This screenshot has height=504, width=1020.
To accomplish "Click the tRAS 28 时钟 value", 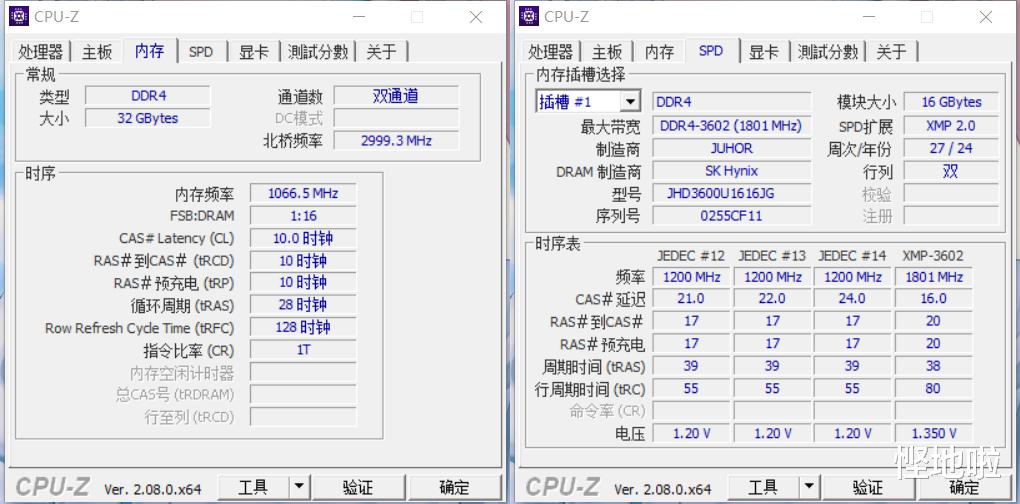I will tap(303, 305).
